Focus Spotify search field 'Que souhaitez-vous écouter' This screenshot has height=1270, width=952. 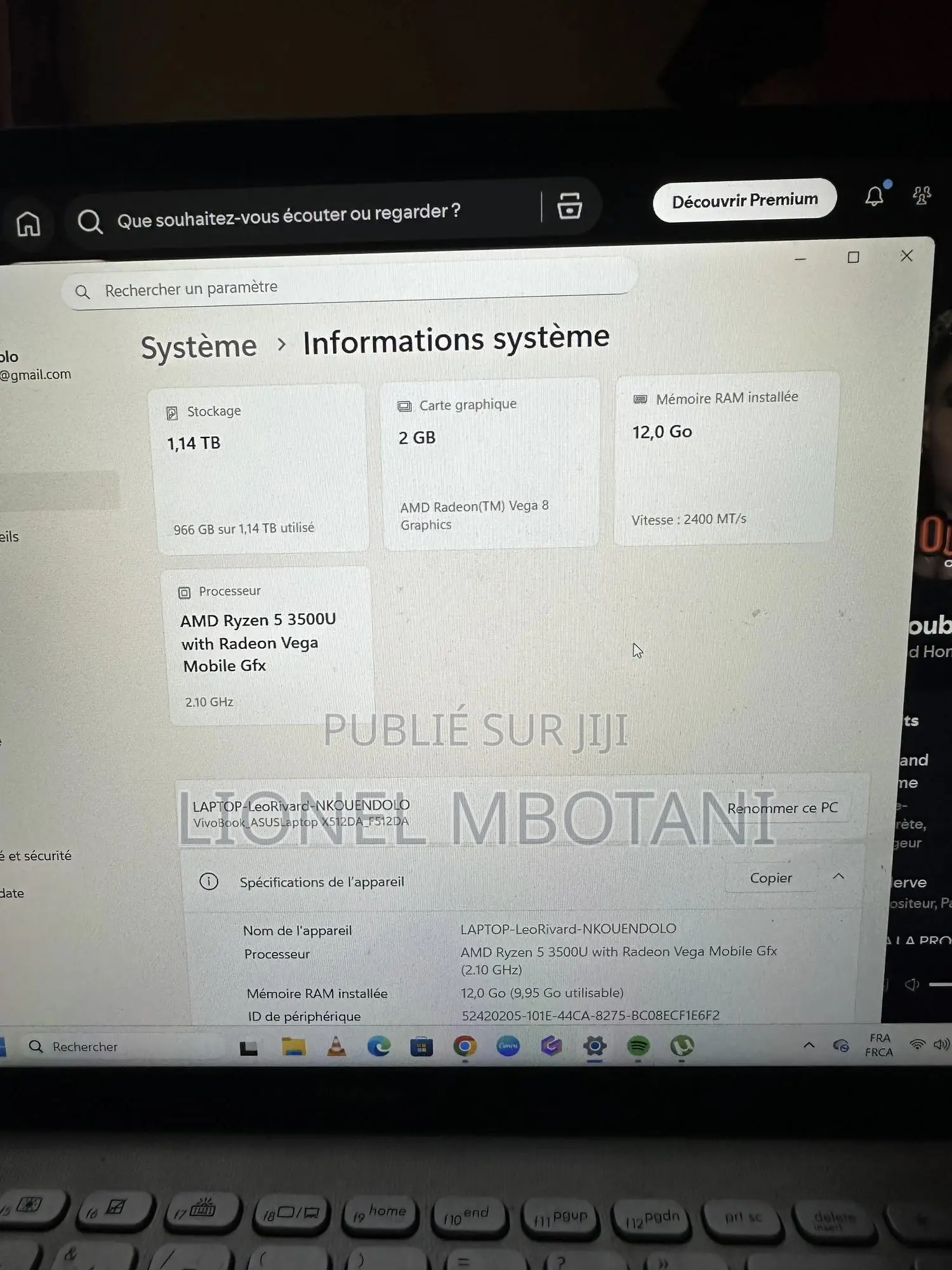coord(289,216)
